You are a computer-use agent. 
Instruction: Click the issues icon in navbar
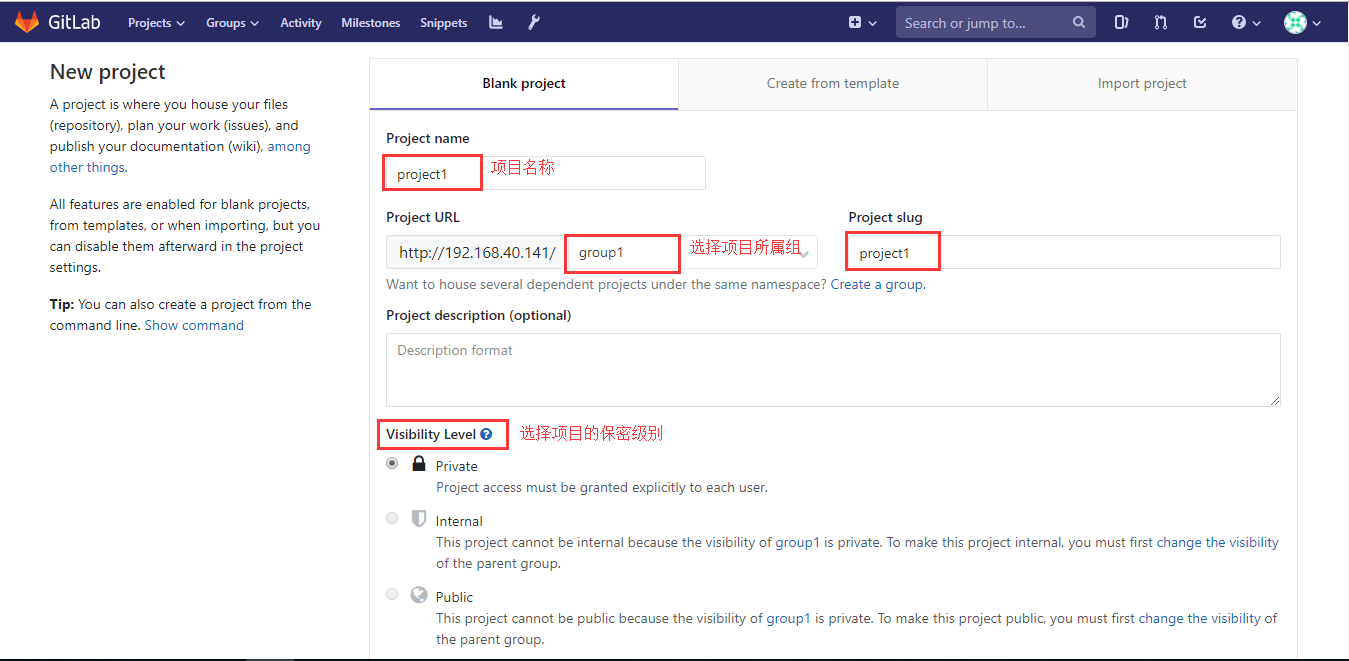pos(1121,22)
